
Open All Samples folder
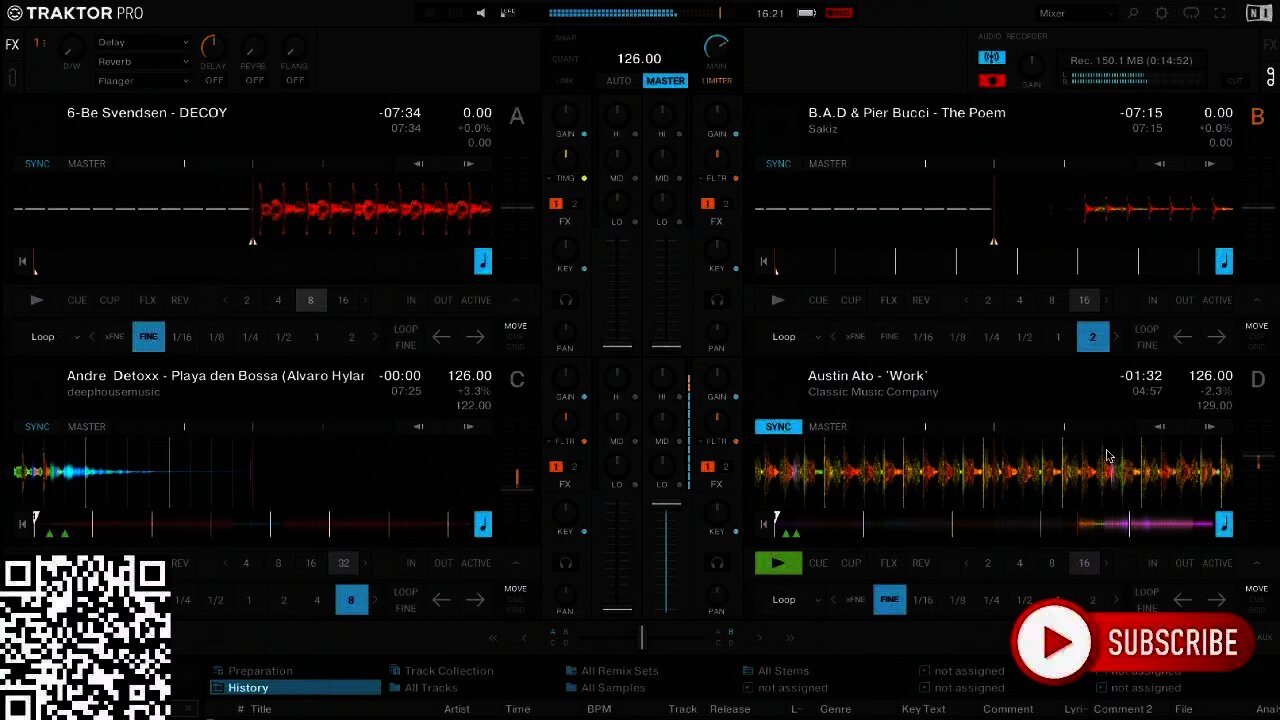[x=613, y=688]
